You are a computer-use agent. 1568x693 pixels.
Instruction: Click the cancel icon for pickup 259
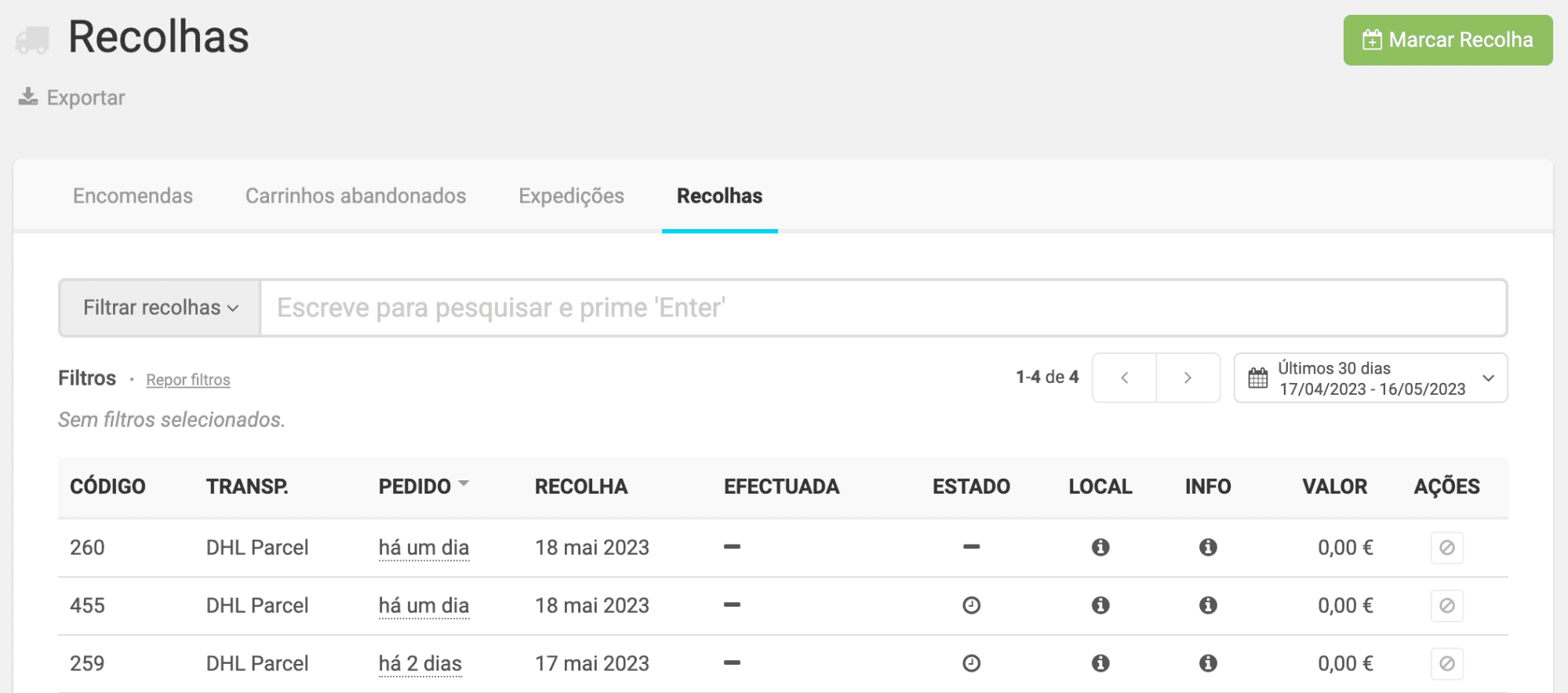click(1446, 664)
